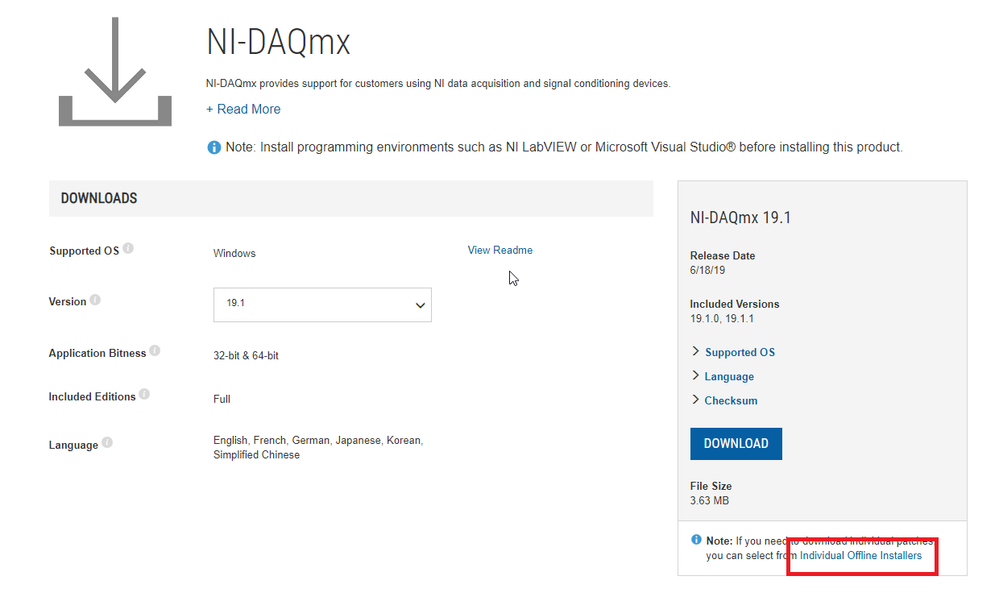Click the info icon beside Supported OS
999x601 pixels.
point(129,249)
